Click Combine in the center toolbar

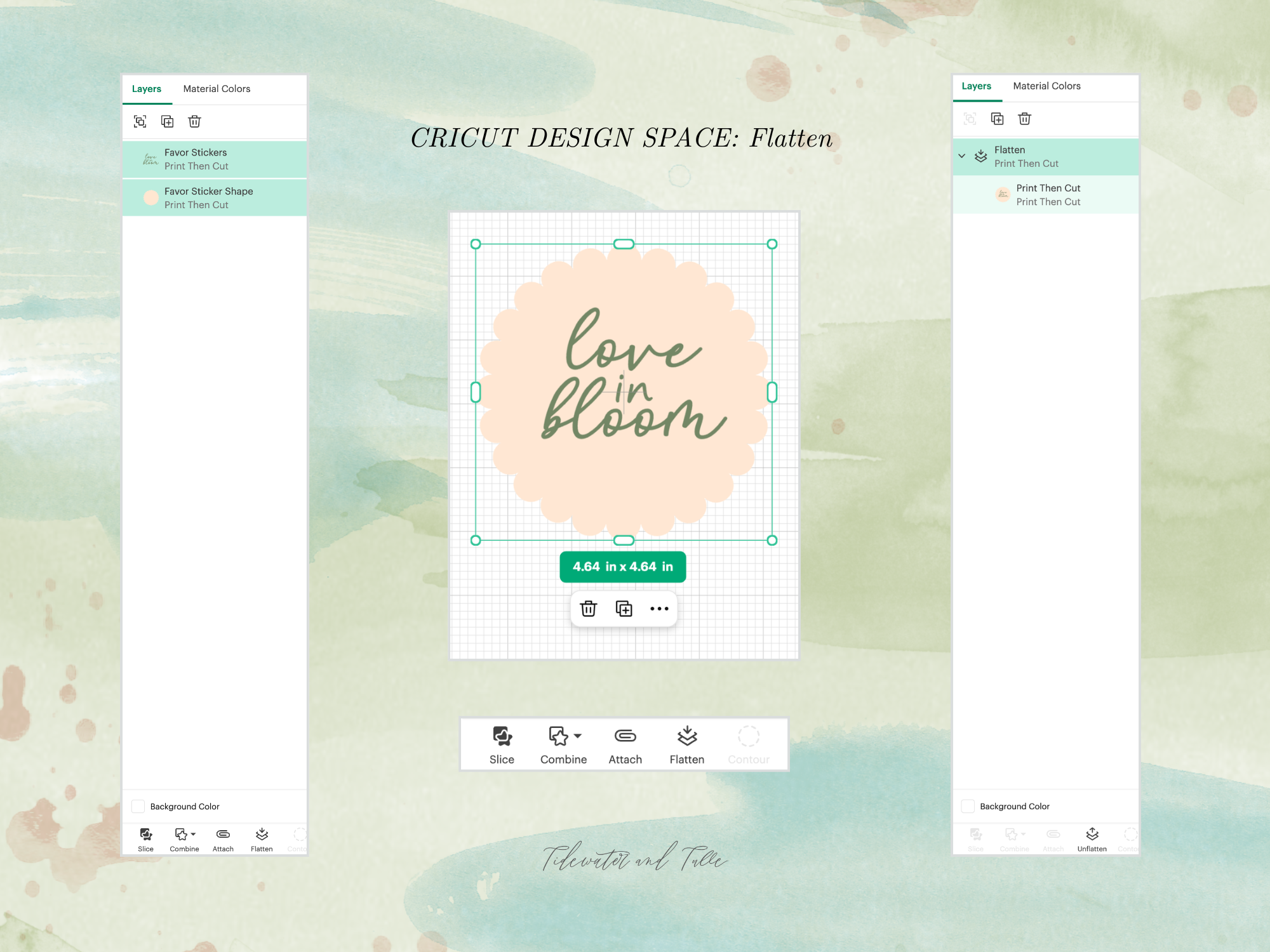[563, 745]
